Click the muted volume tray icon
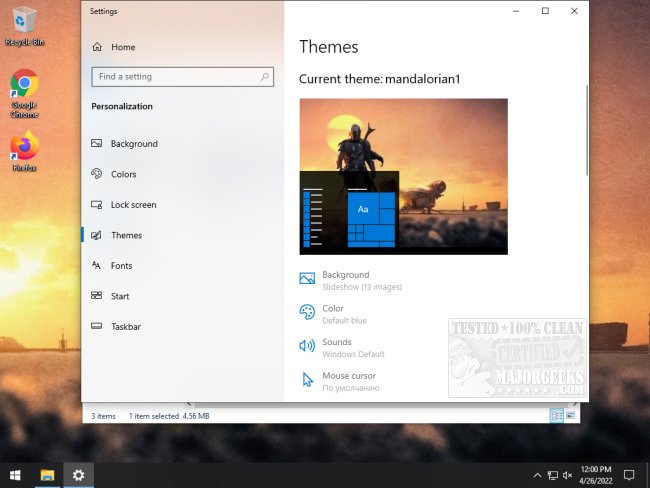The height and width of the screenshot is (488, 650). (567, 475)
